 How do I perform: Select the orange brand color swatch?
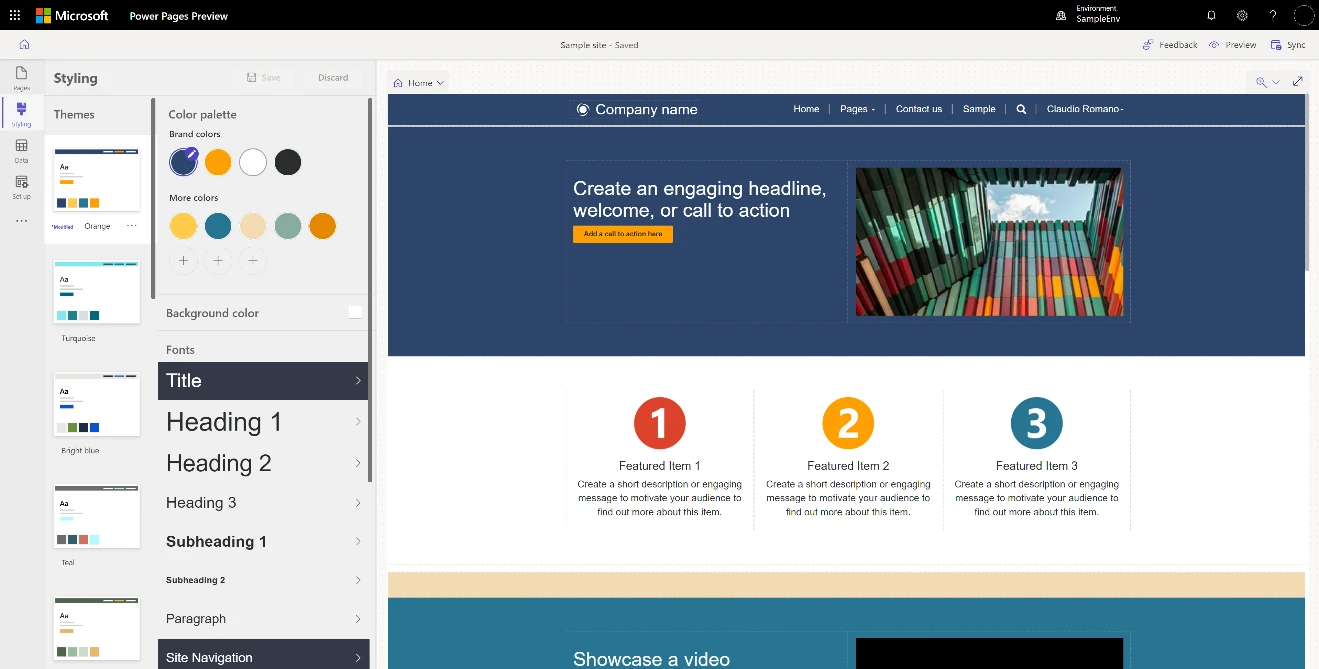[218, 161]
